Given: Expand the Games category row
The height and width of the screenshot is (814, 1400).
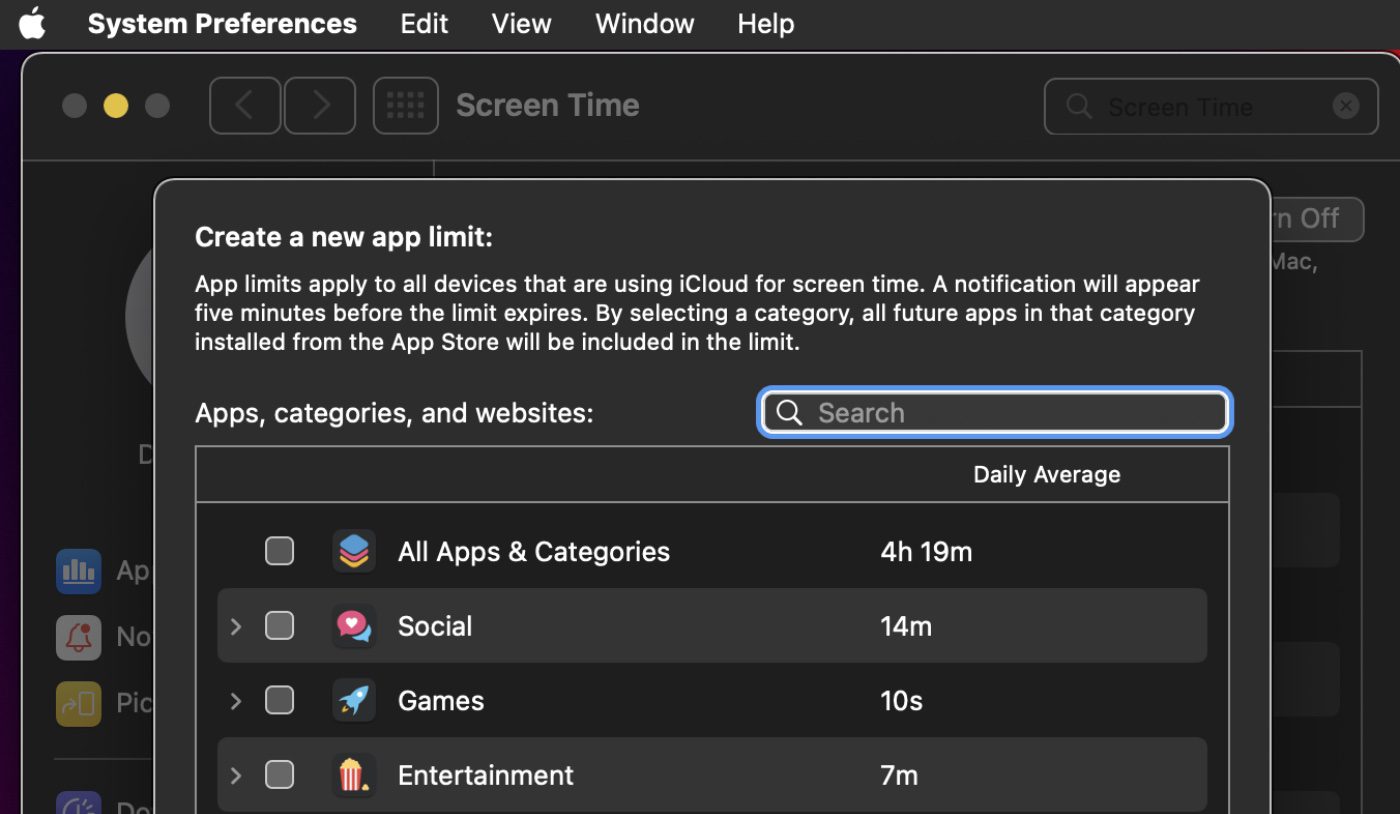Looking at the screenshot, I should coord(236,701).
